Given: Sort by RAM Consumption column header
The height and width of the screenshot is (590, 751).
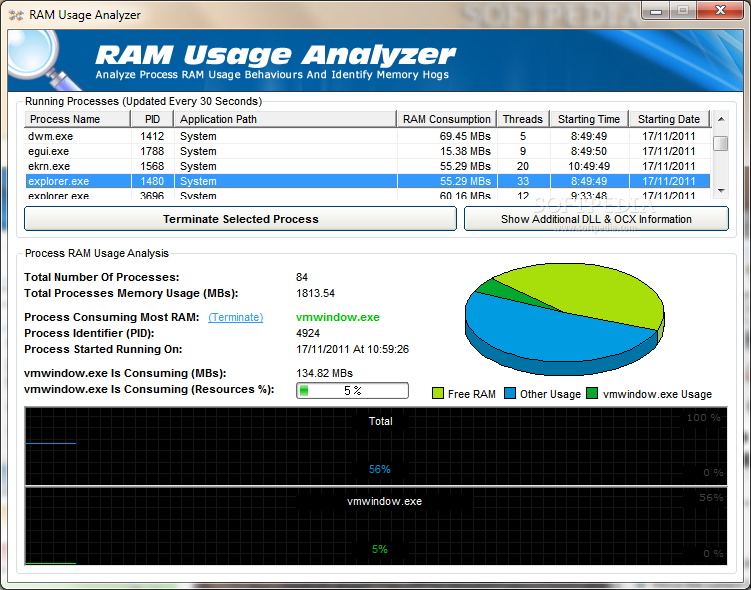Looking at the screenshot, I should click(447, 119).
